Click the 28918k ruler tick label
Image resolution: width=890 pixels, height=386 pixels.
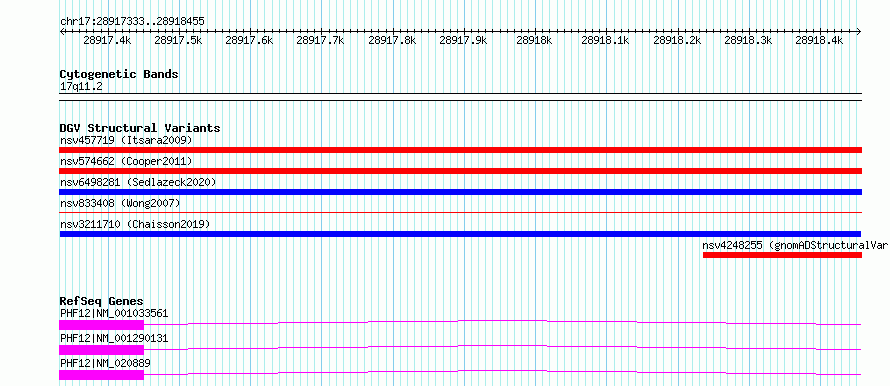click(x=534, y=40)
